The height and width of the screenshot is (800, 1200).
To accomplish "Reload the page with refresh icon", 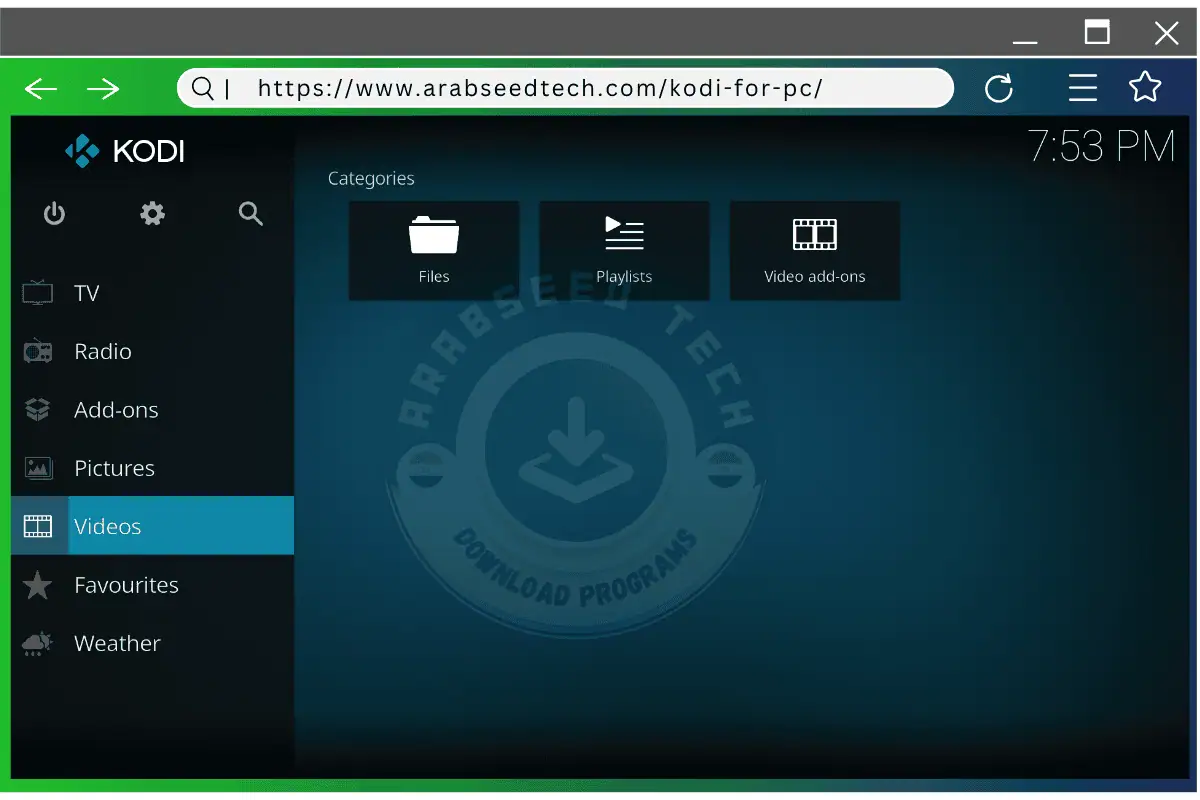I will pyautogui.click(x=999, y=89).
